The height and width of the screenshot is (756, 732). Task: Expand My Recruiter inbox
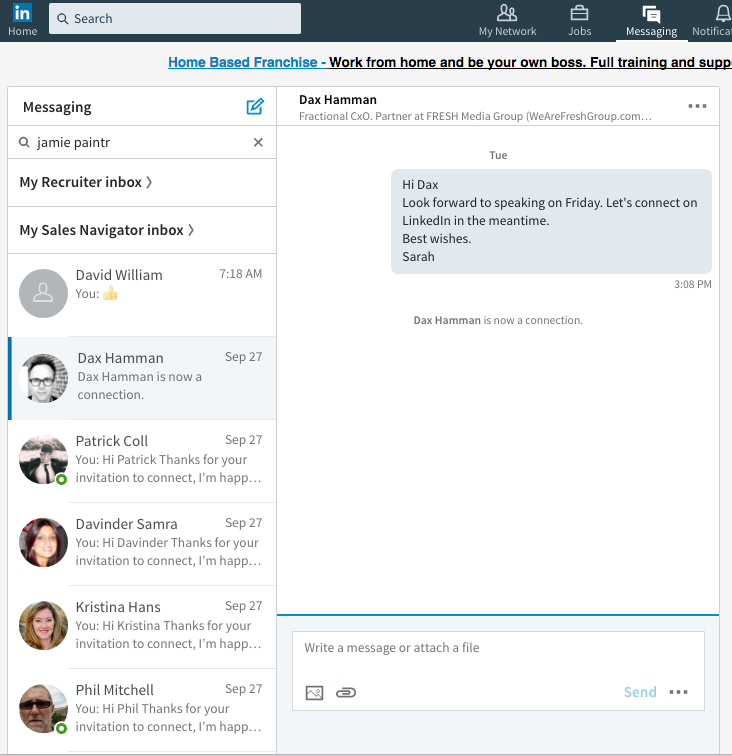click(x=86, y=182)
